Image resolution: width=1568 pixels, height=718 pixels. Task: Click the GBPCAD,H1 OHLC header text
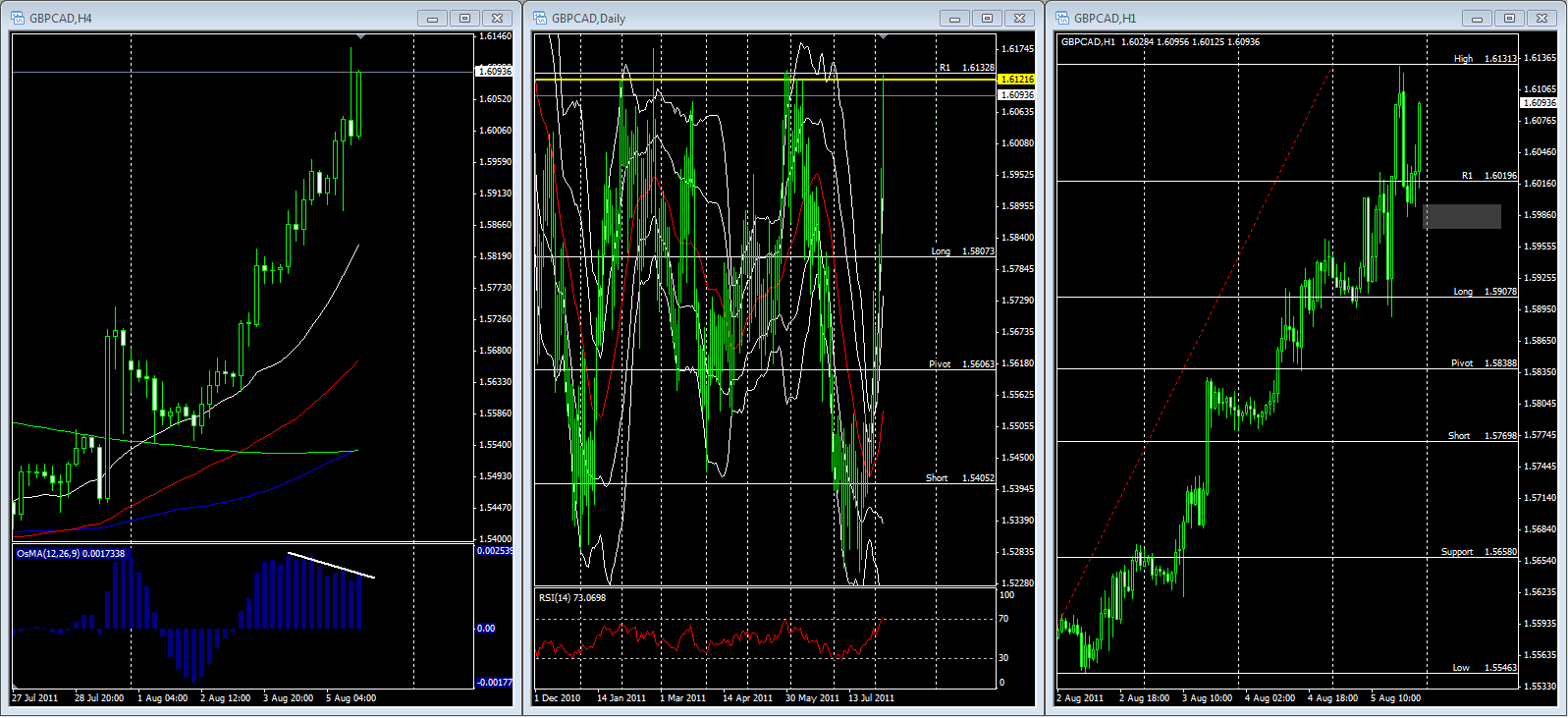[1160, 42]
